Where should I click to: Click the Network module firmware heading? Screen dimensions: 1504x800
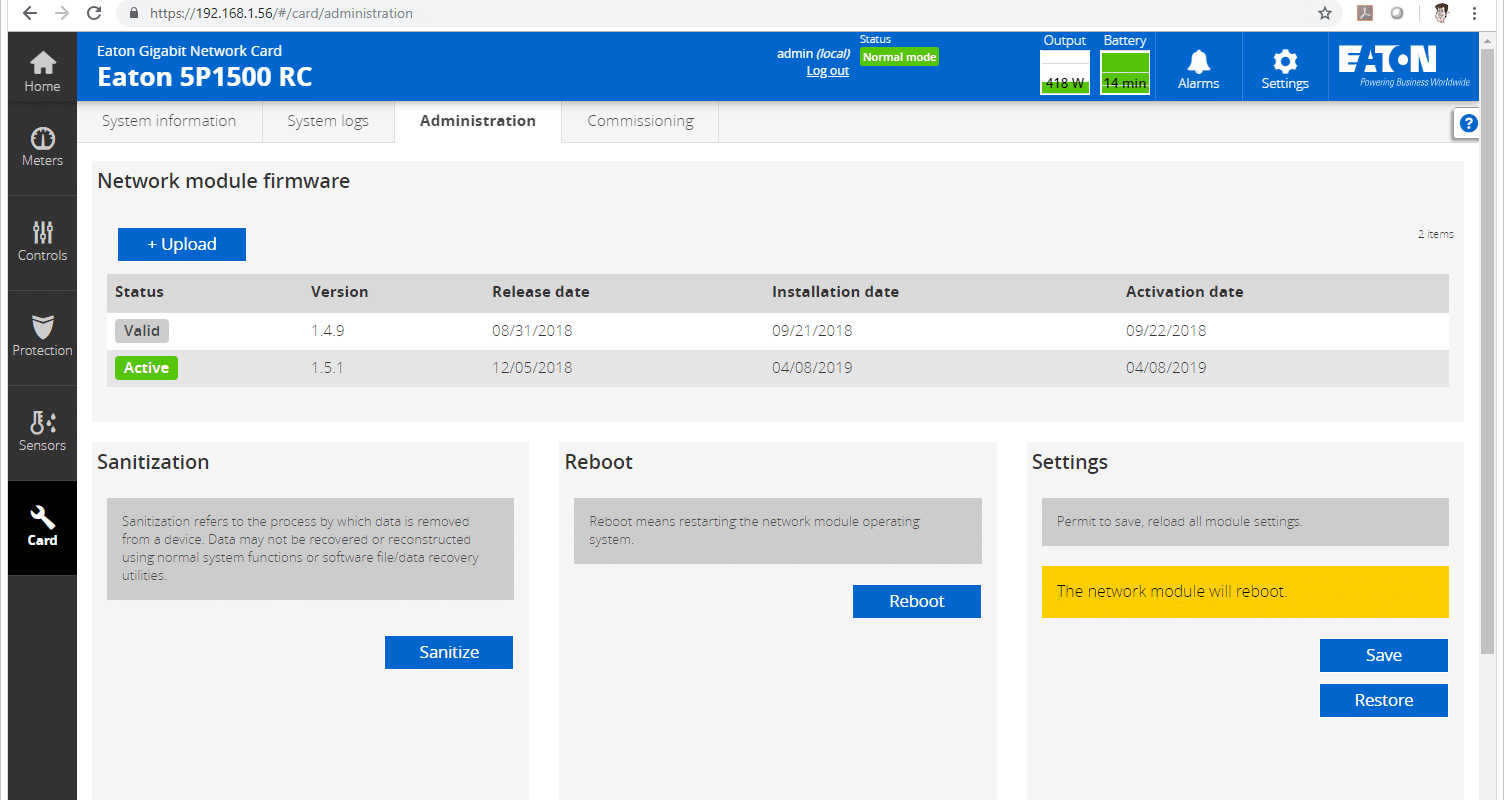(224, 182)
